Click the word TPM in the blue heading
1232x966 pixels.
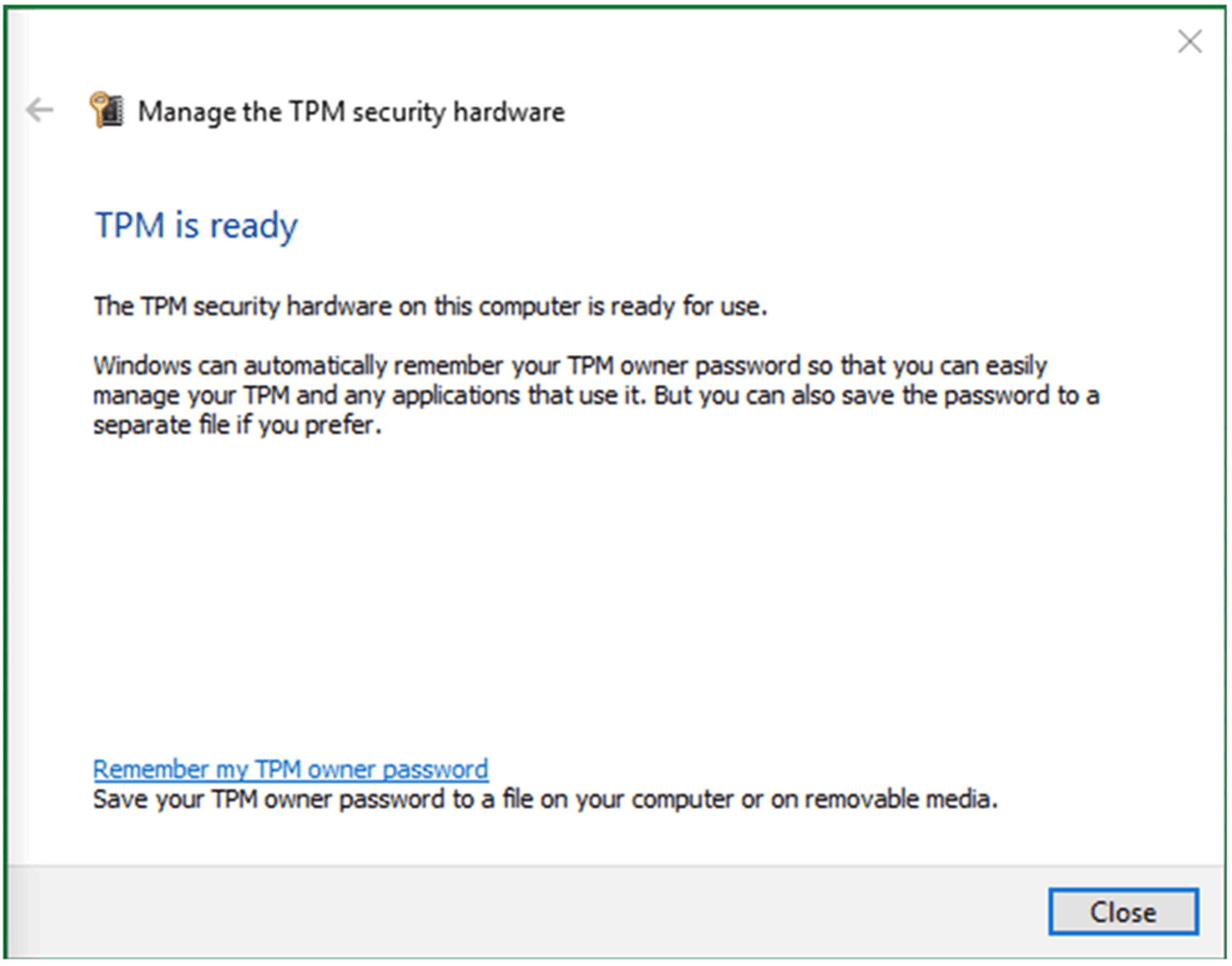point(130,225)
